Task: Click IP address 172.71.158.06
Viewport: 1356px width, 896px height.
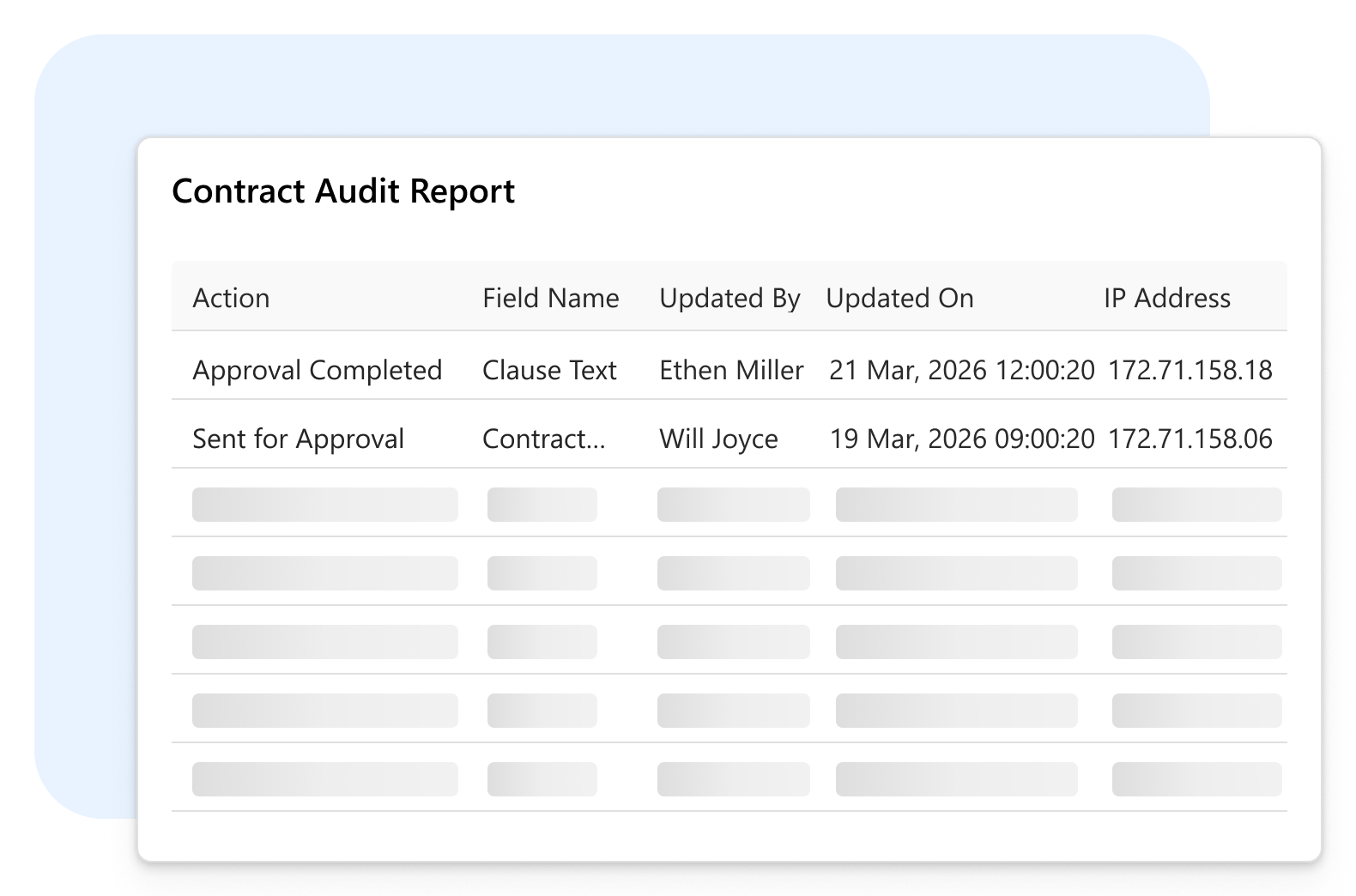Action: [x=1190, y=439]
